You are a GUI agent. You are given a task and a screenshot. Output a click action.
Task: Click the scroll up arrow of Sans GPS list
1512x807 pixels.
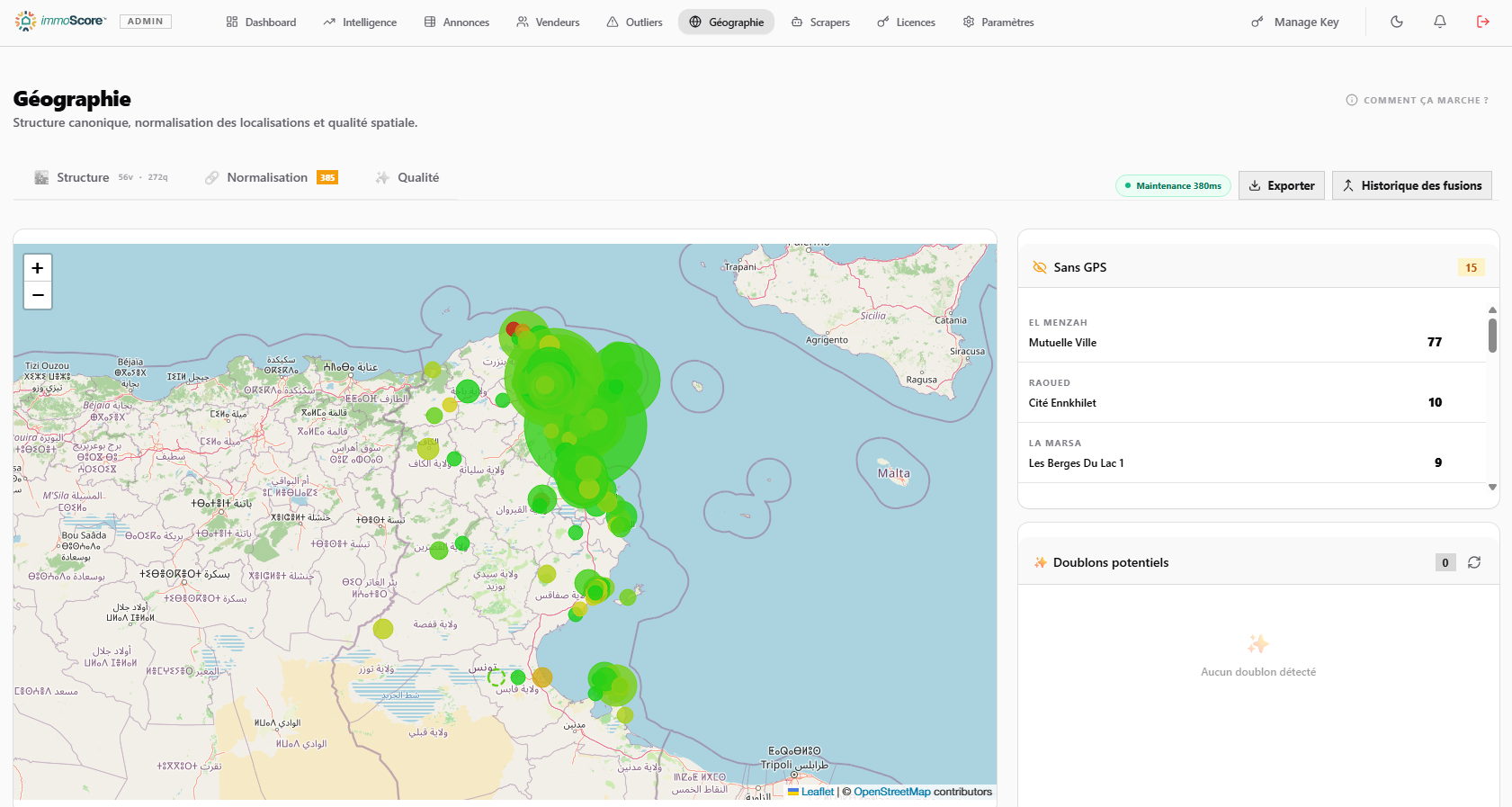[x=1492, y=309]
